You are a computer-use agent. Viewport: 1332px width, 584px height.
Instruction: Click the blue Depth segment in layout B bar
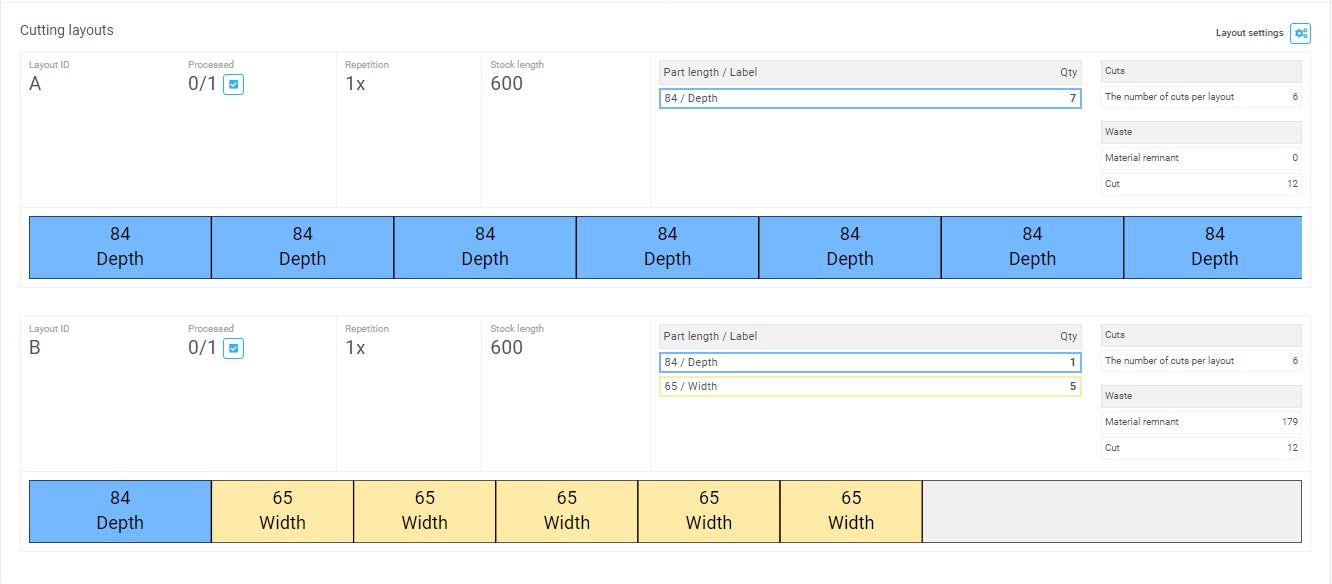[120, 511]
